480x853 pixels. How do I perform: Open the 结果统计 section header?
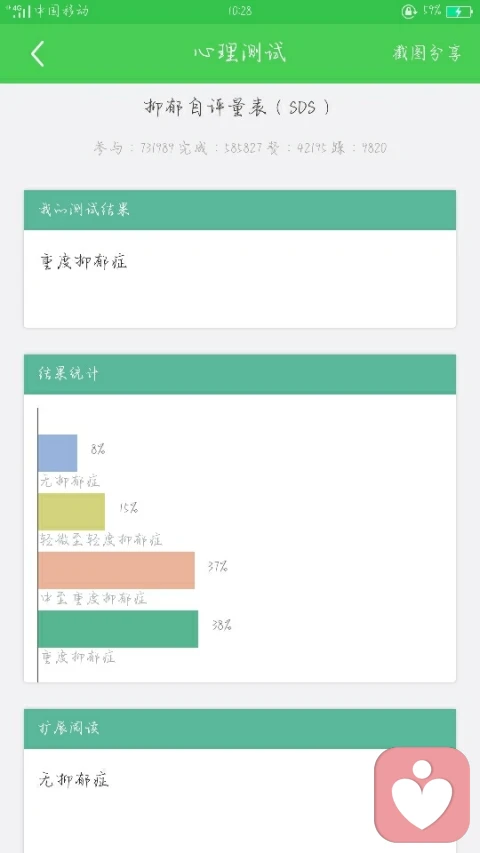(x=239, y=374)
